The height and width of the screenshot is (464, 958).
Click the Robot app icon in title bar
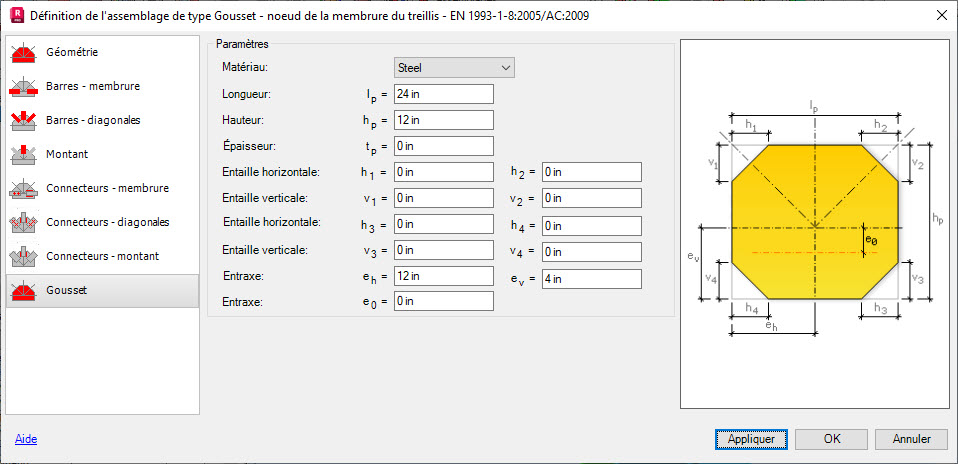(x=14, y=15)
